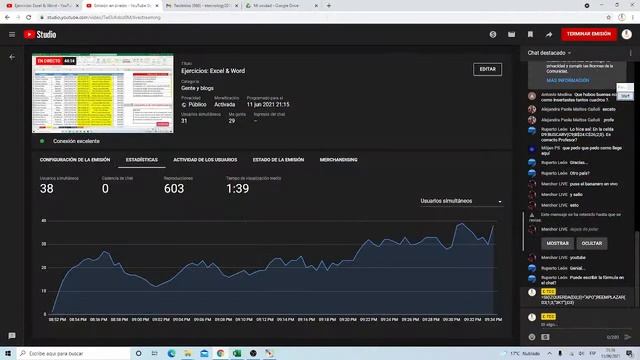This screenshot has width=640, height=360.
Task: Click the Conexión excelente status text
Action: (x=76, y=141)
